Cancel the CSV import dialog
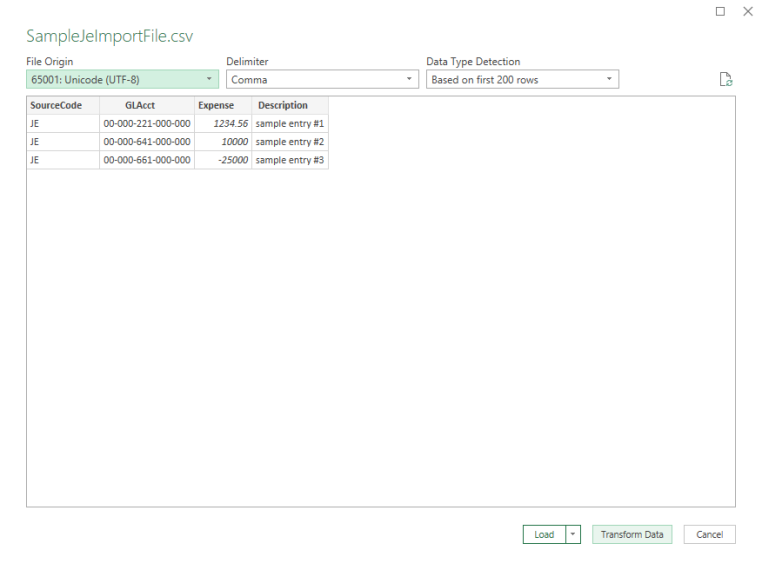Viewport: 762px width, 570px height. click(710, 534)
